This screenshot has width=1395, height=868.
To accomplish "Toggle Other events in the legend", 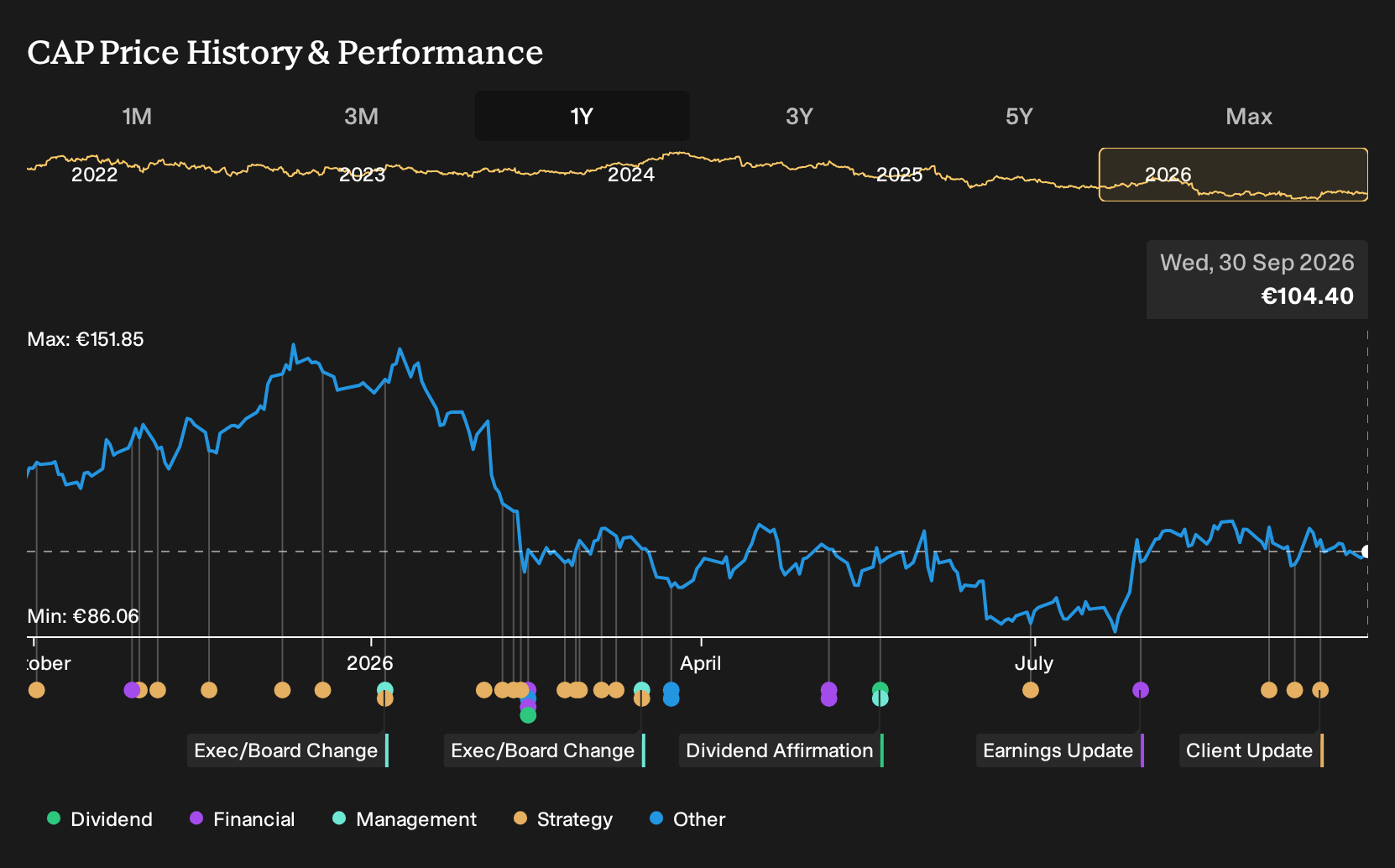I will point(687,819).
